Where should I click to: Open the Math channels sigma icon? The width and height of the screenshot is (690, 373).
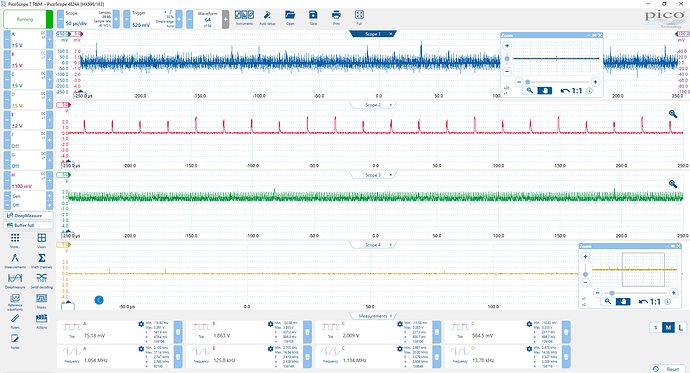click(x=41, y=258)
